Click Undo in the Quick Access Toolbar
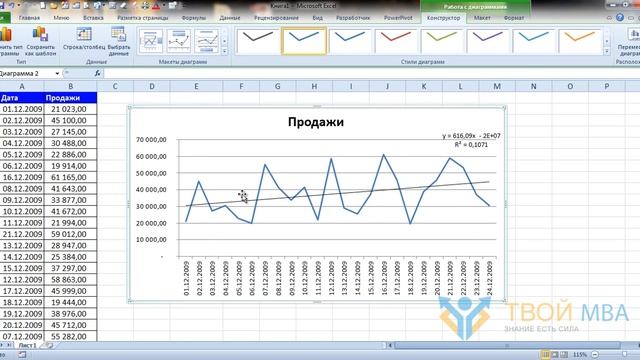The width and height of the screenshot is (640, 360). pos(11,5)
